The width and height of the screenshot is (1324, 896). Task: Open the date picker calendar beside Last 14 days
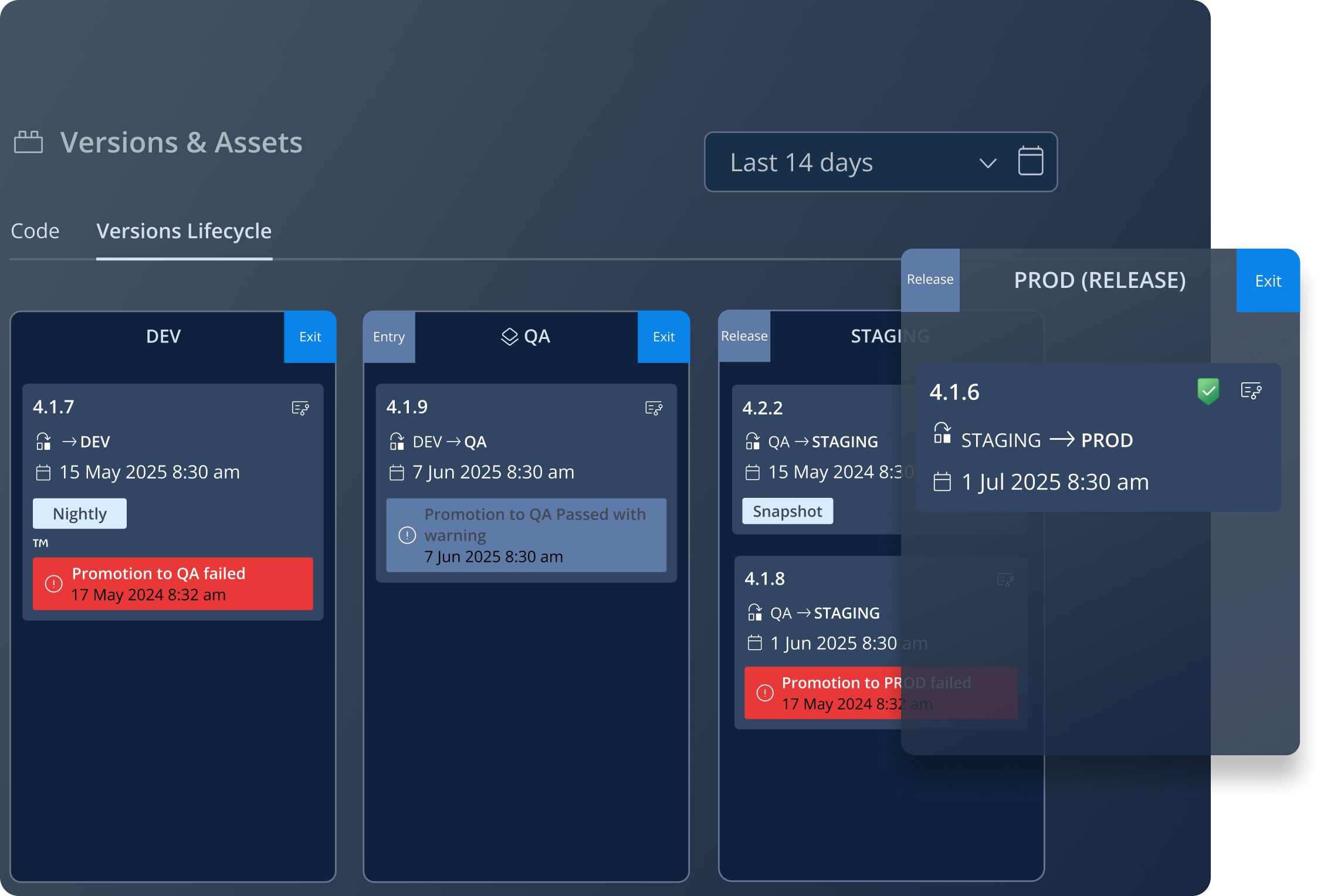pos(1031,162)
